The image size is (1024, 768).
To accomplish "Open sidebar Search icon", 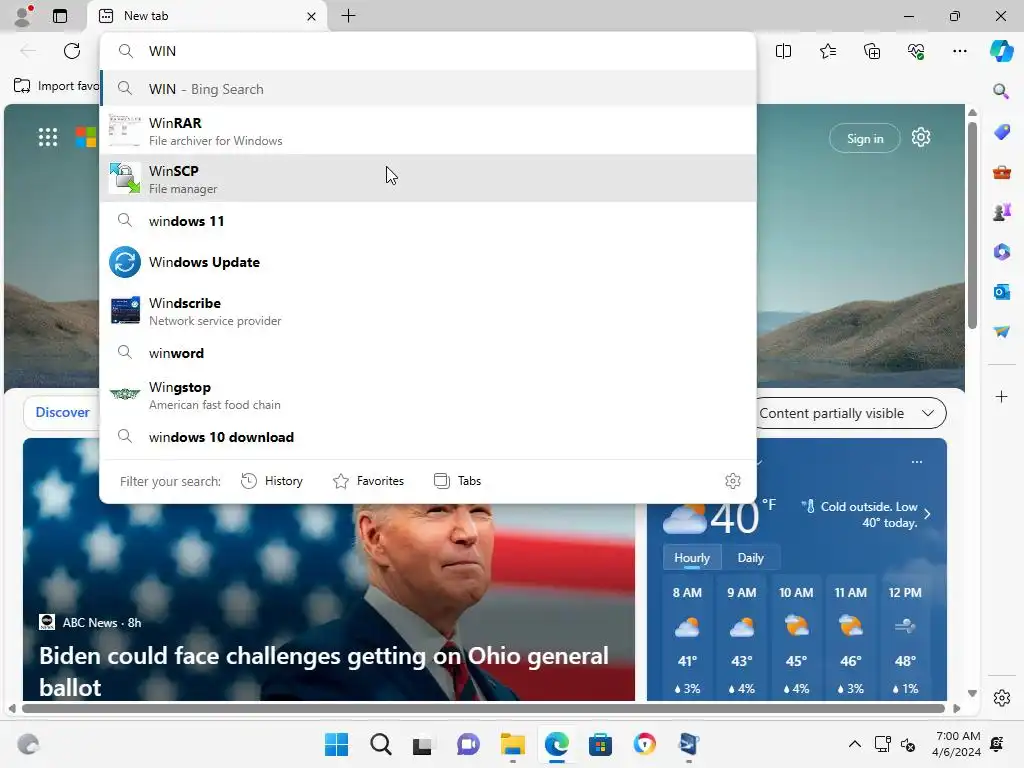I will pos(1001,91).
